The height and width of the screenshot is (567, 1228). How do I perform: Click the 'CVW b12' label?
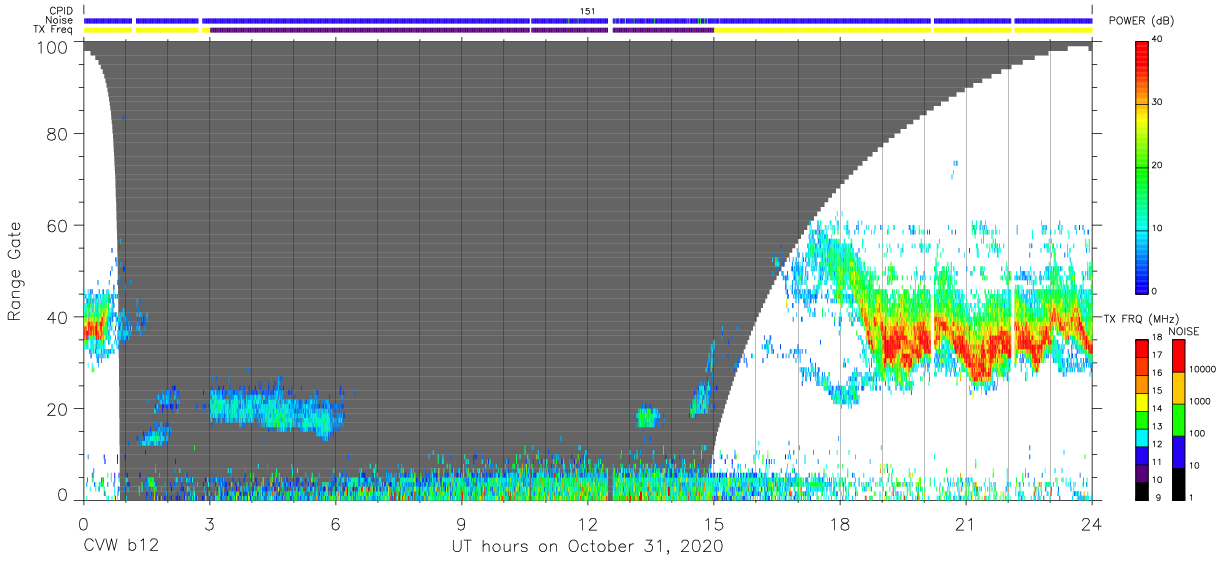coord(120,547)
